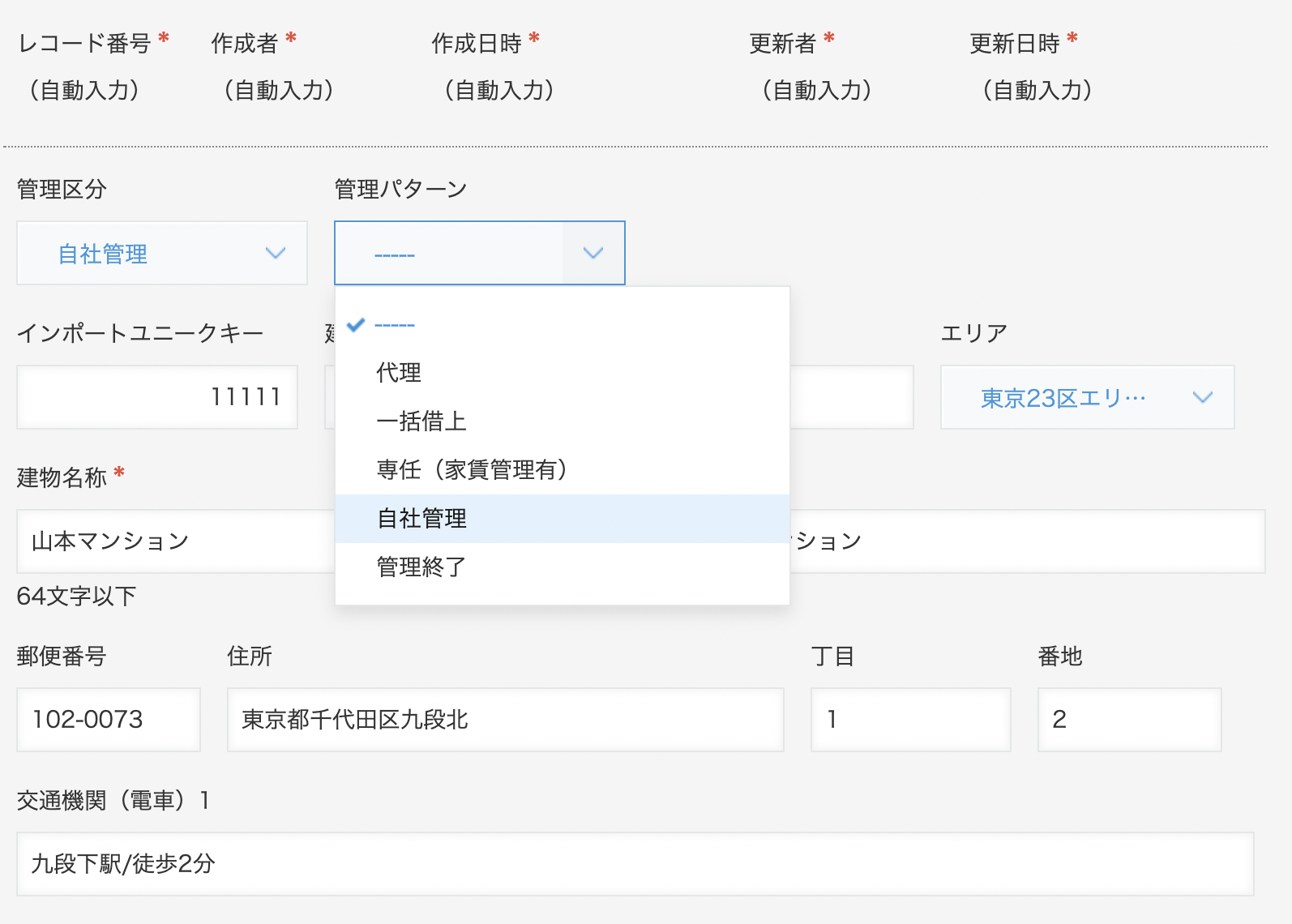Click the 番地 input field
Image resolution: width=1292 pixels, height=924 pixels.
pos(1130,720)
